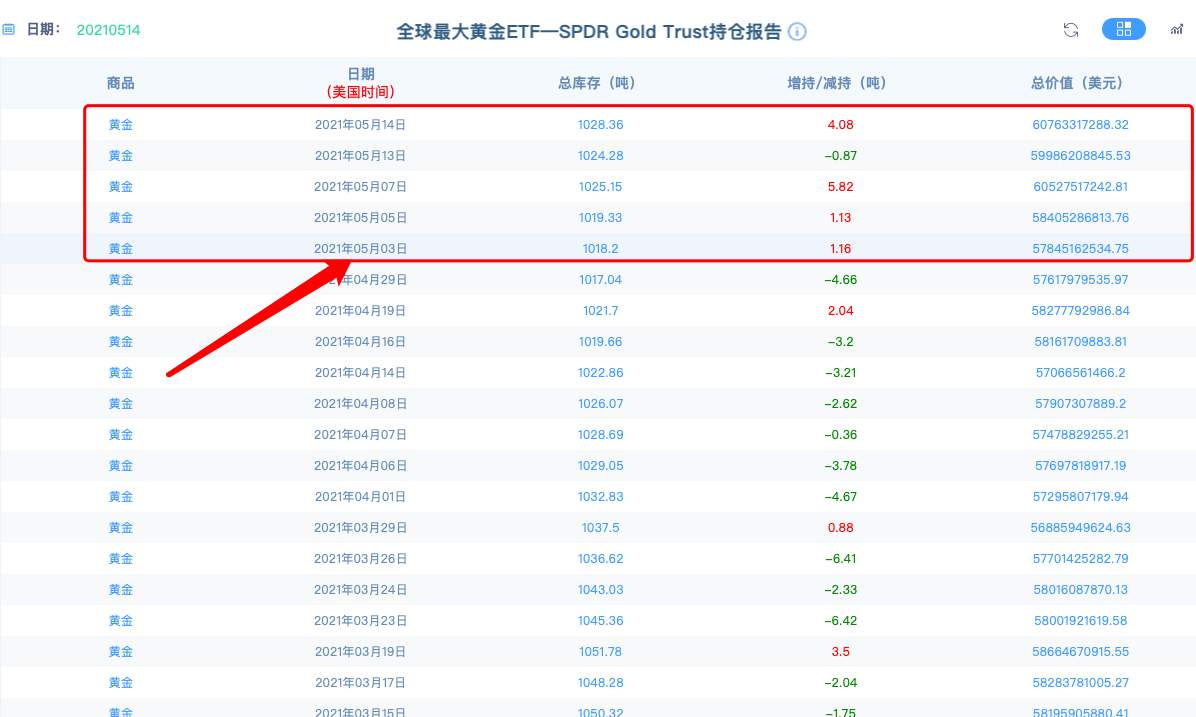
Task: Click the inventory value 1029.05
Action: click(x=600, y=466)
